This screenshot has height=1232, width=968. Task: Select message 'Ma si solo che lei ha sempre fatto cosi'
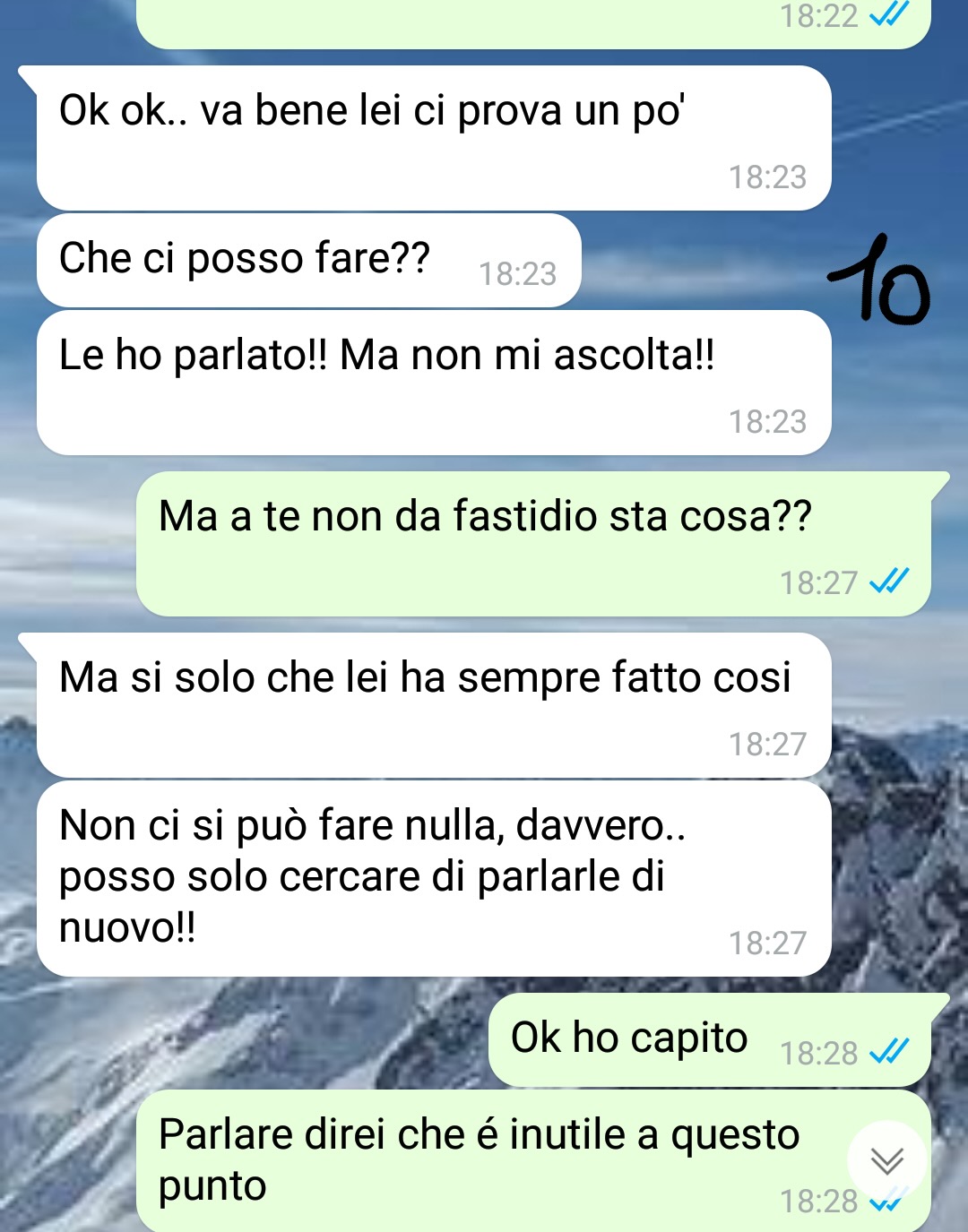tap(434, 705)
